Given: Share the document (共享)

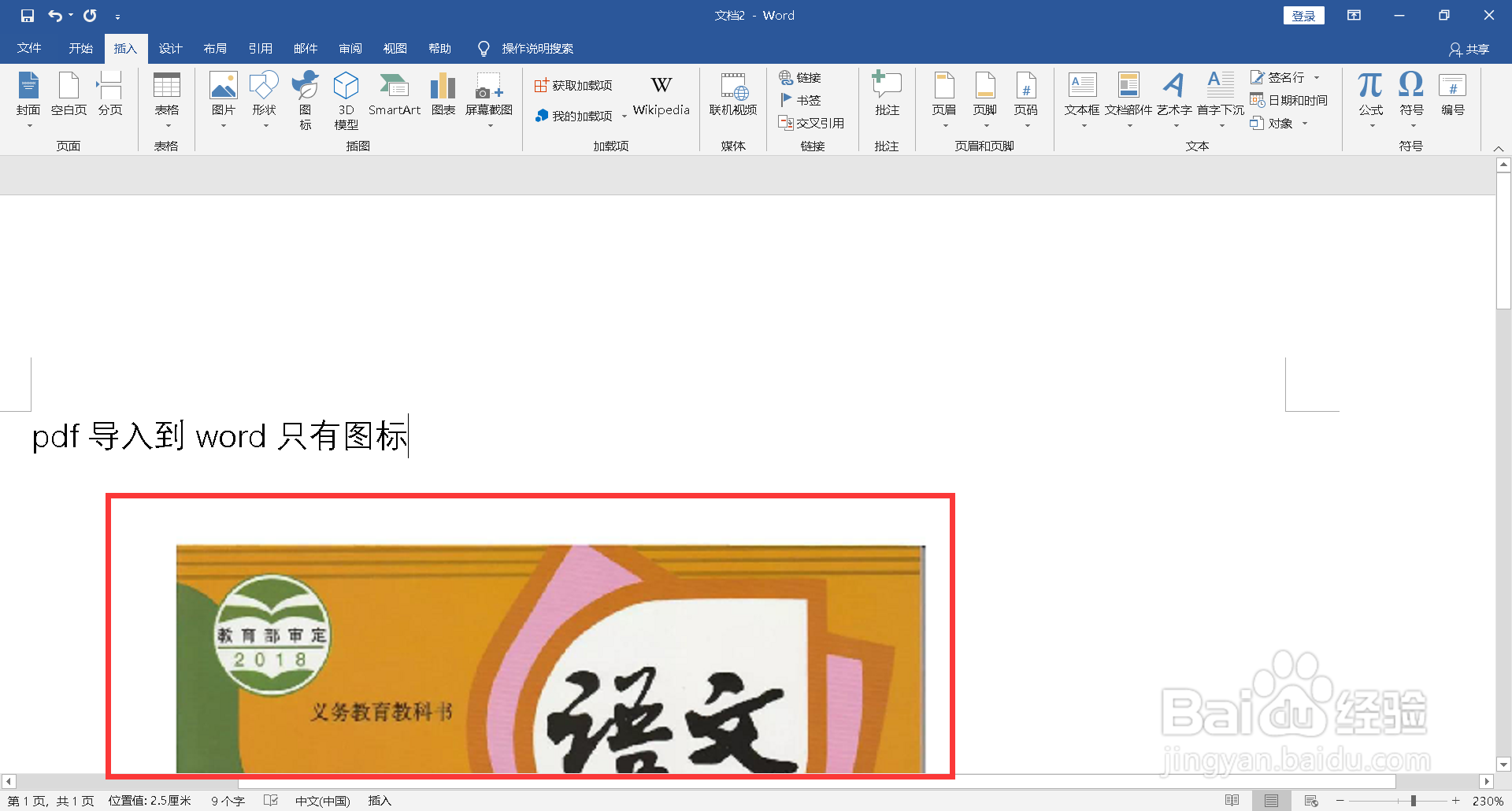Looking at the screenshot, I should pyautogui.click(x=1469, y=49).
